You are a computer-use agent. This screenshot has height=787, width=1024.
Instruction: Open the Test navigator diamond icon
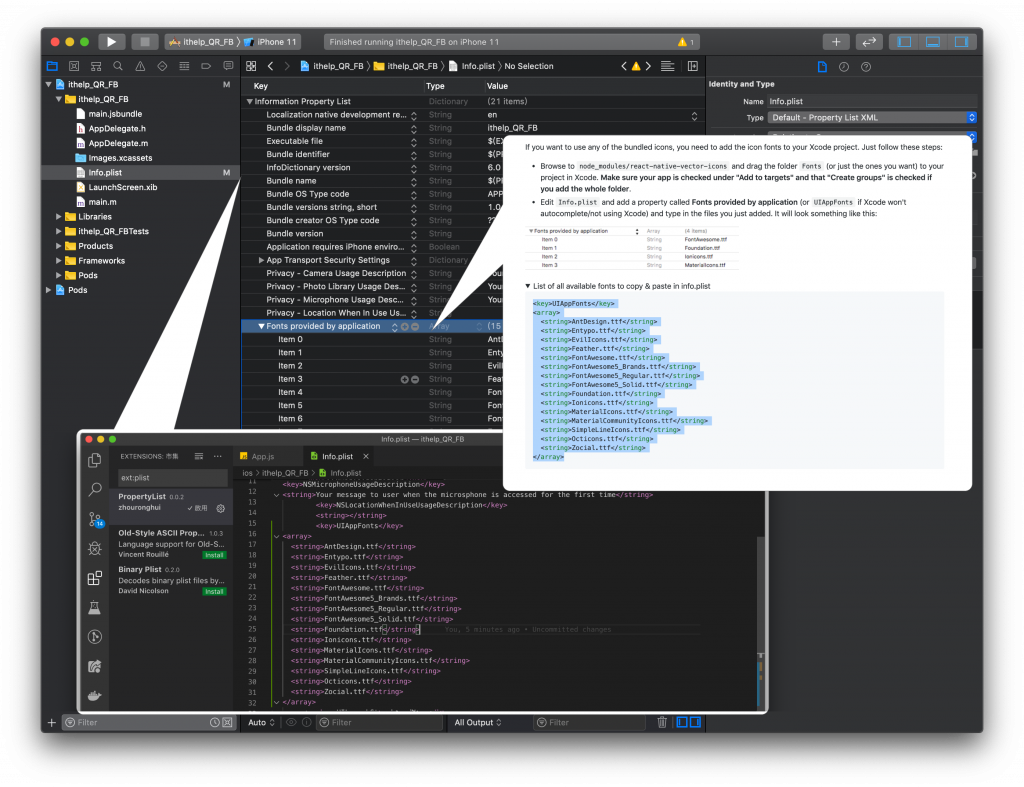click(162, 66)
